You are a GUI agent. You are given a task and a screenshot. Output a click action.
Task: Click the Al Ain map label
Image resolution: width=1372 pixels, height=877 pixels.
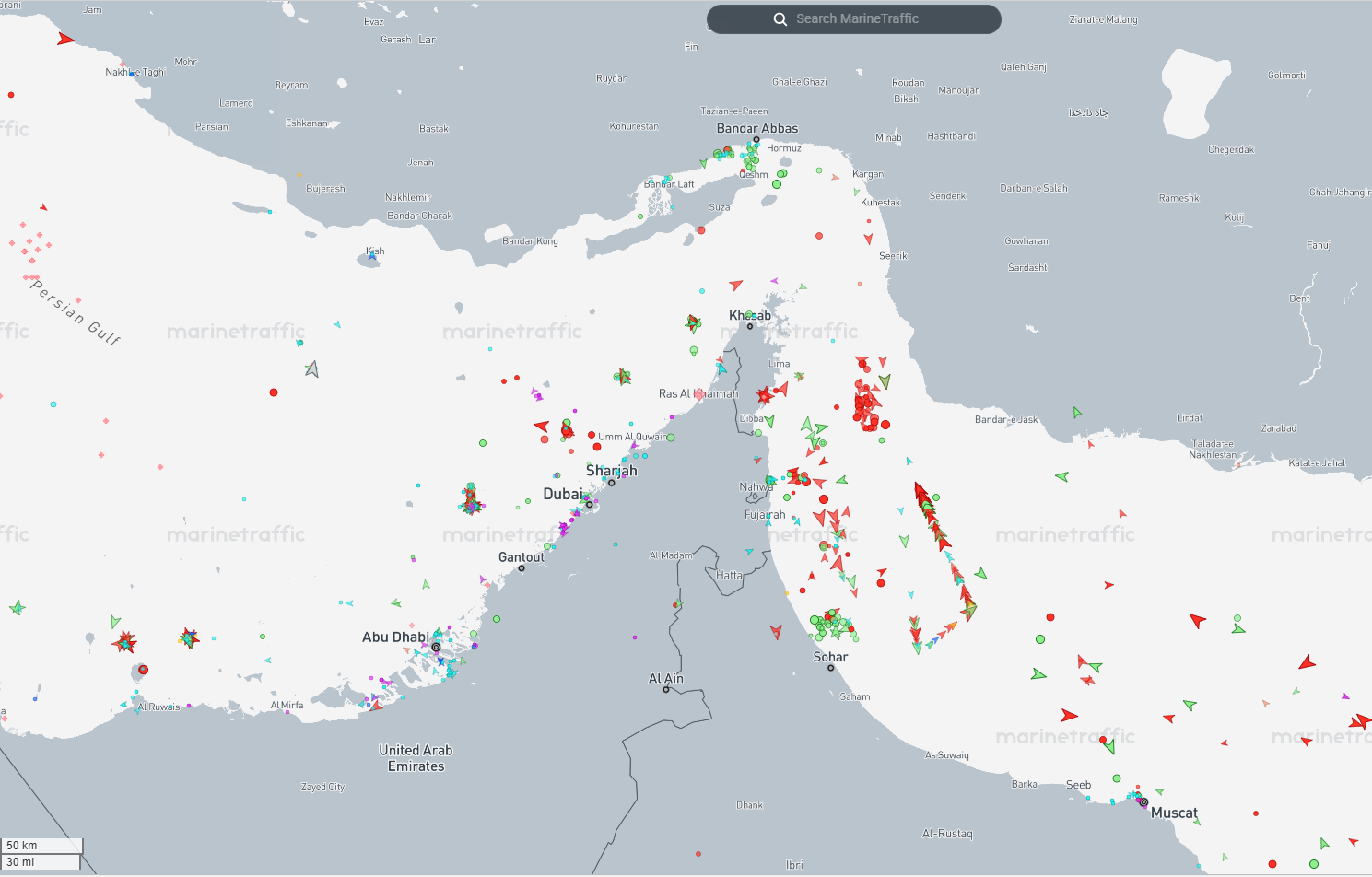pos(666,679)
